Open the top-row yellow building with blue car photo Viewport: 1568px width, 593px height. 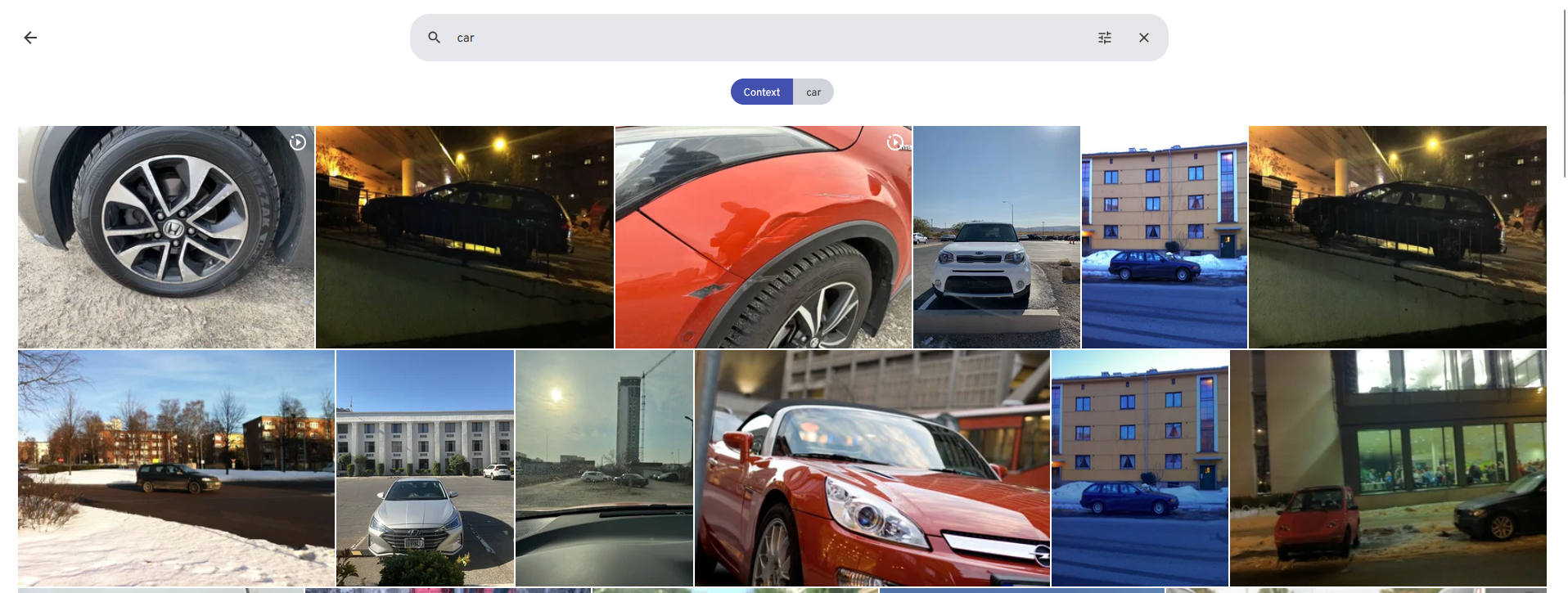(1164, 237)
